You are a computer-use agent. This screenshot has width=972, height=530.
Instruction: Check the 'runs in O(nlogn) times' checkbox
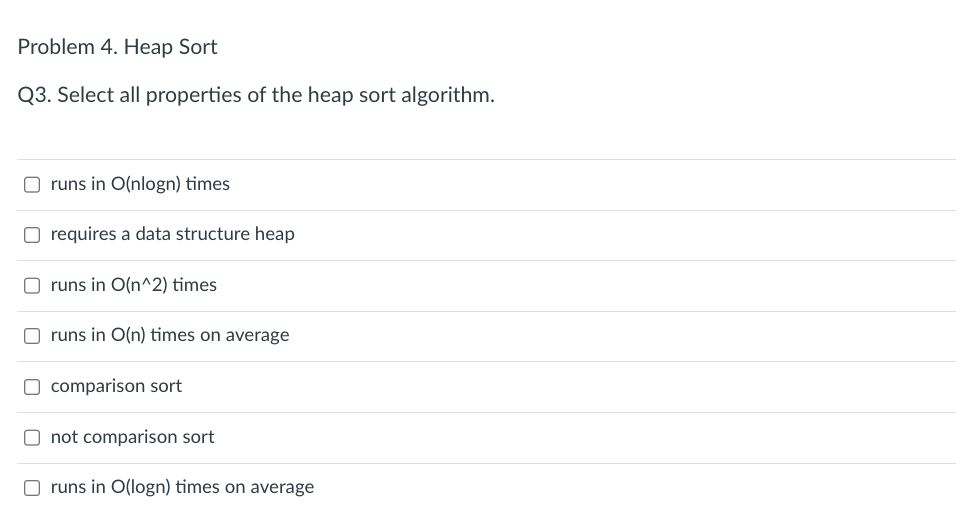coord(32,185)
